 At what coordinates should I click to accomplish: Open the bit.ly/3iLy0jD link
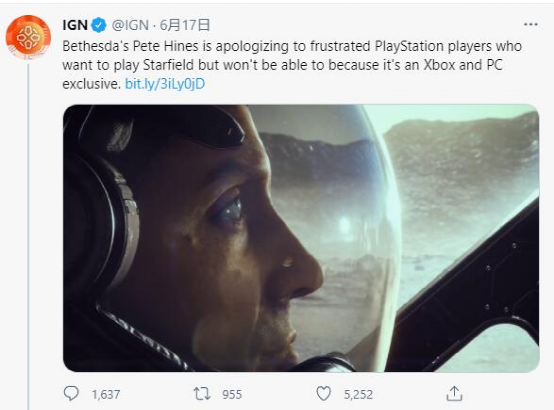pyautogui.click(x=165, y=84)
